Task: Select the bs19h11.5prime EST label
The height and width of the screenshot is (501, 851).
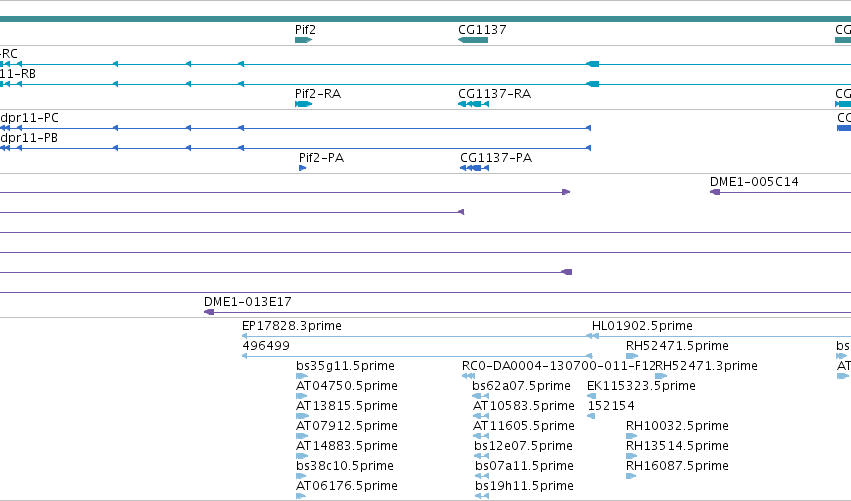Action: (524, 486)
